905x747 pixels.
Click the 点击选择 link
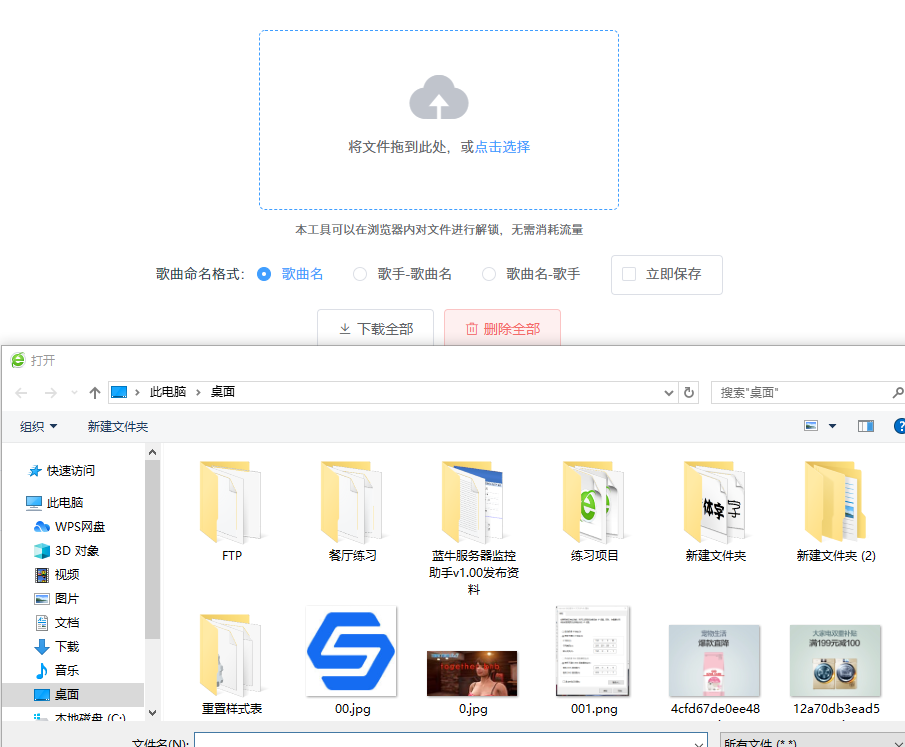click(x=502, y=147)
